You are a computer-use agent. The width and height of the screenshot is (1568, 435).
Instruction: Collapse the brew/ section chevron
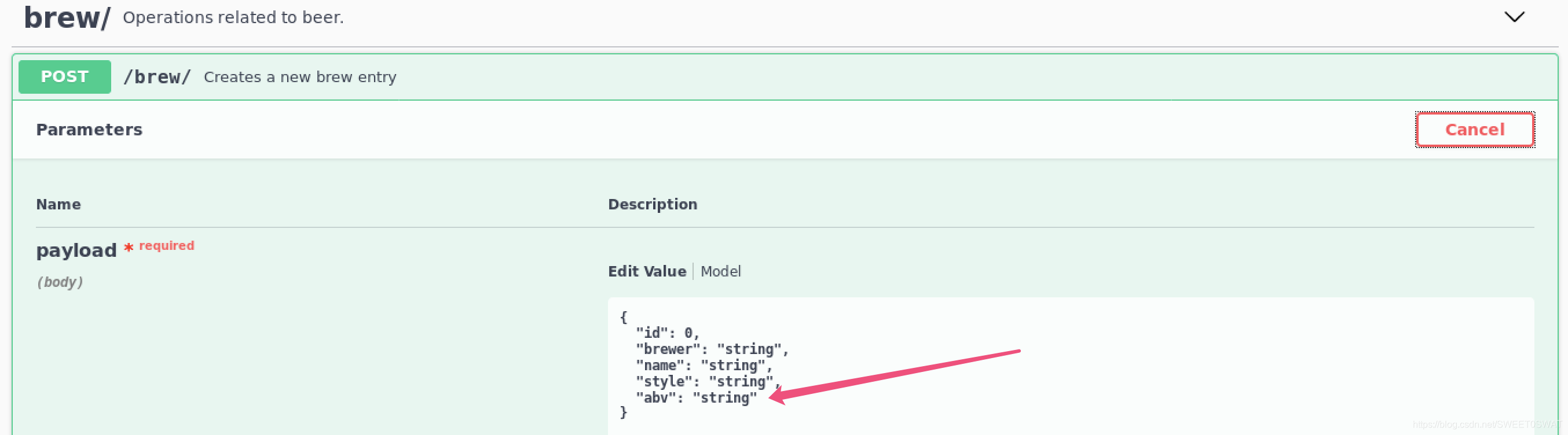(1514, 17)
